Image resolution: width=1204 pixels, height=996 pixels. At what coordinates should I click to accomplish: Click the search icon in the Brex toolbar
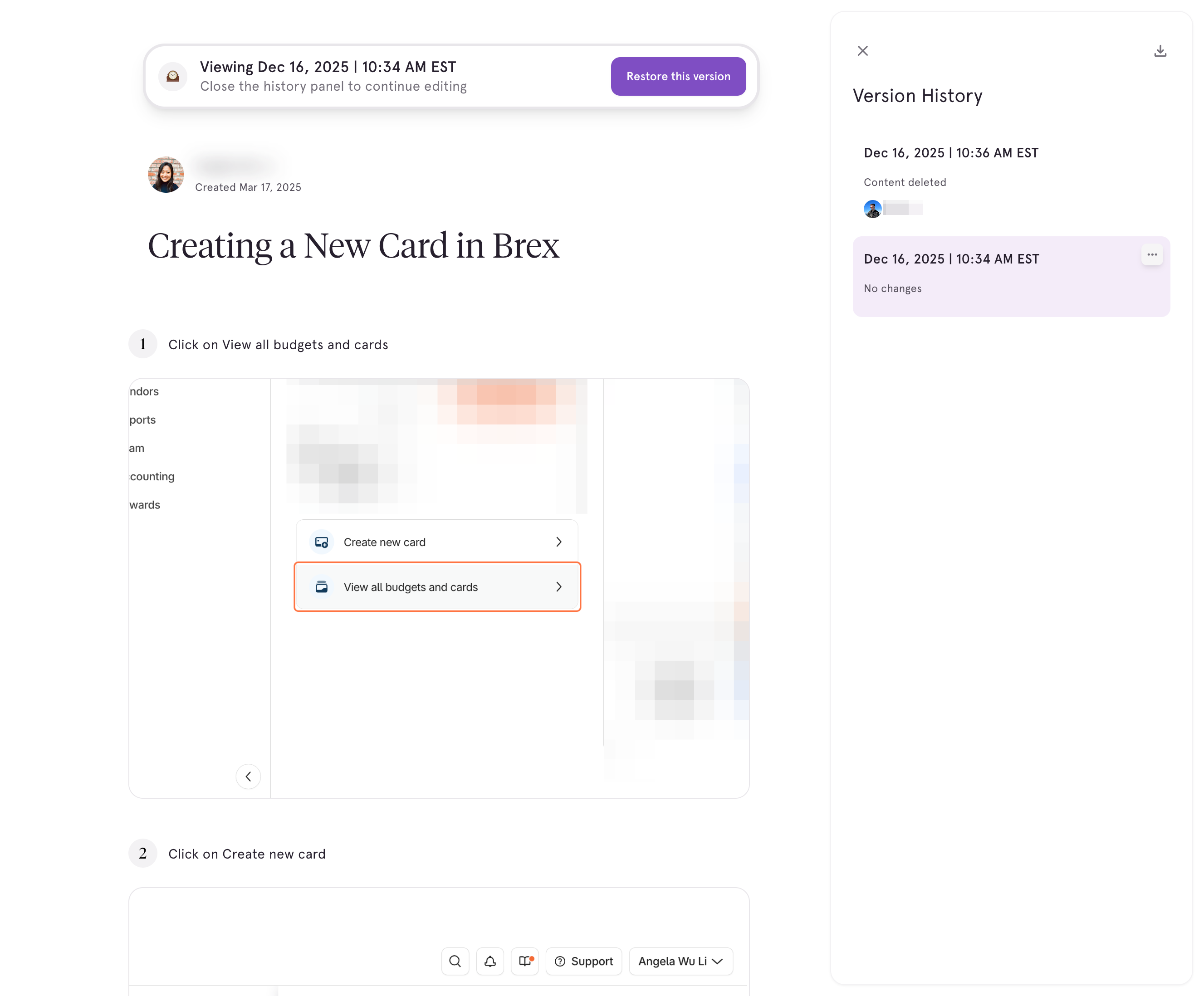(455, 961)
